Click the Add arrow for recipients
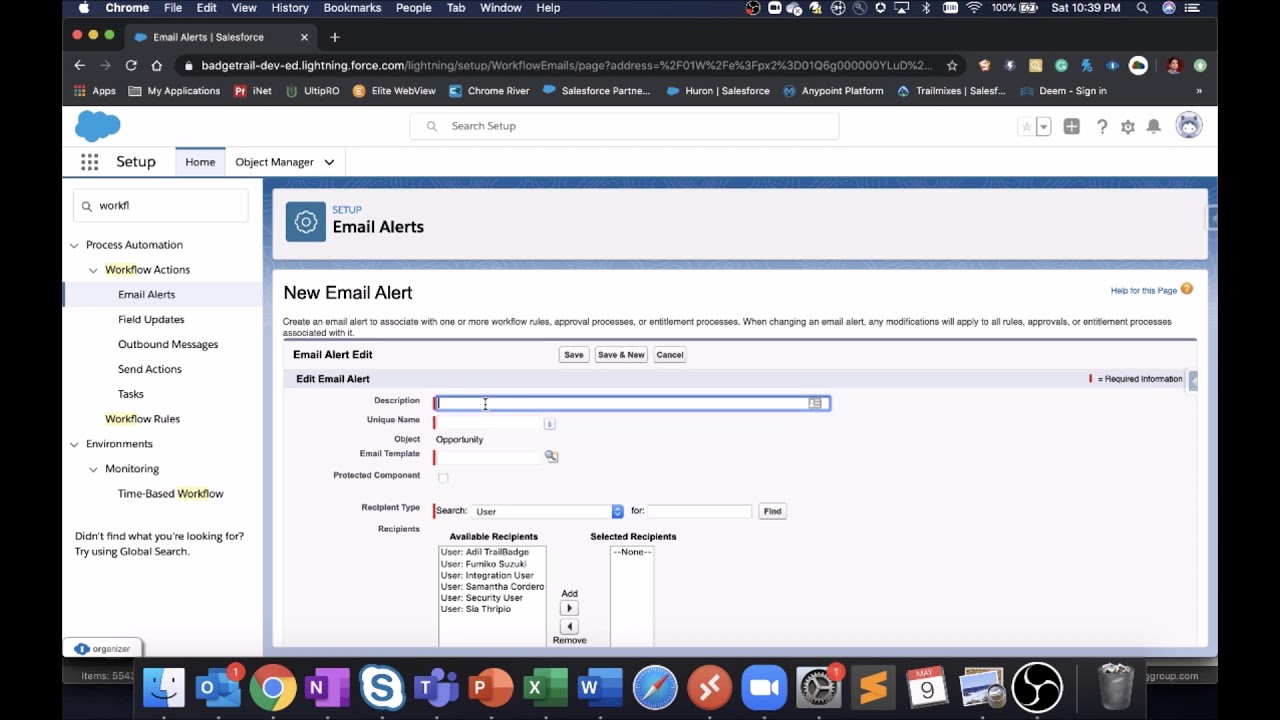Screen dimensions: 1280x720 (x=569, y=608)
